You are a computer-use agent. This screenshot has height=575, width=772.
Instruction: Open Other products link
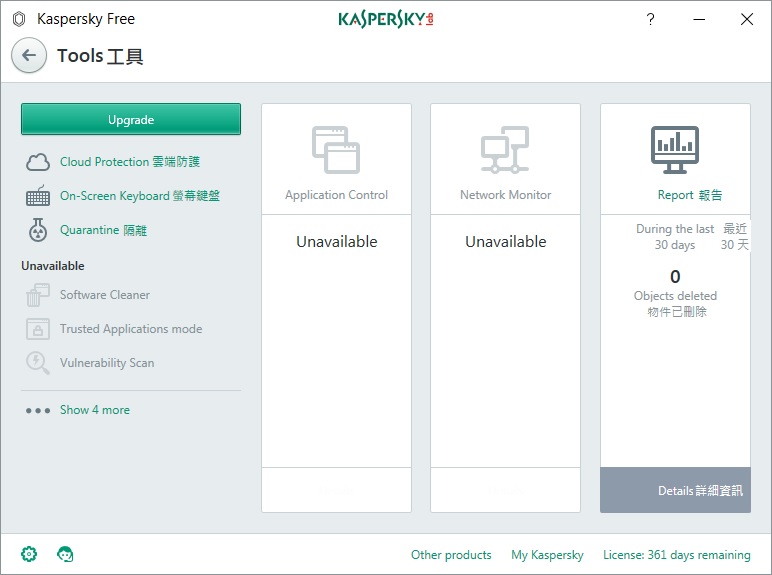[x=451, y=555]
